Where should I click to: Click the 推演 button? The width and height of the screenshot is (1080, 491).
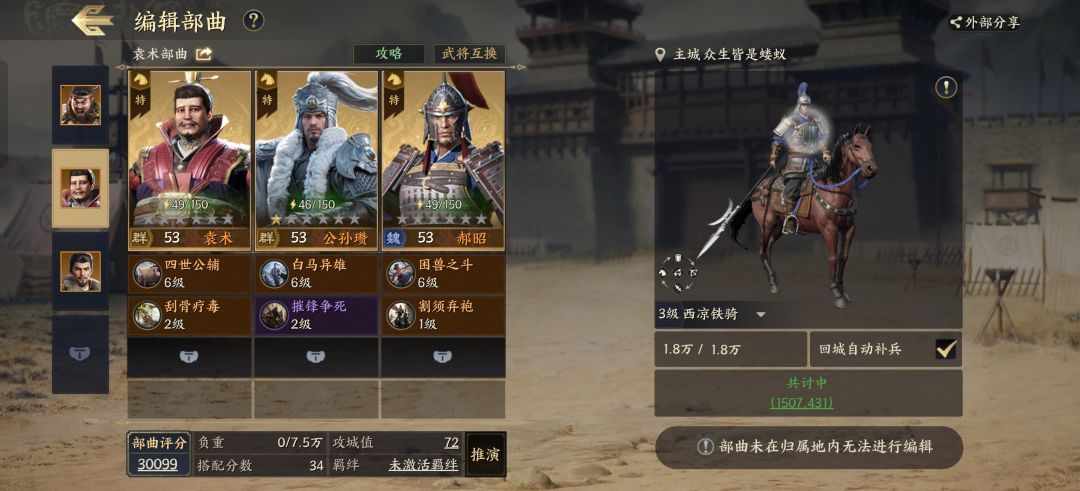tap(486, 455)
